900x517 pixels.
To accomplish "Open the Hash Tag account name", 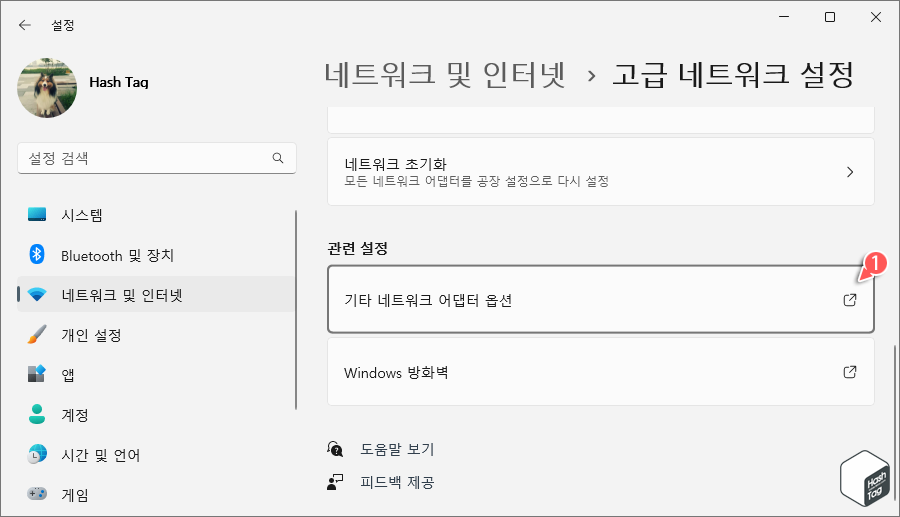I will click(x=119, y=83).
